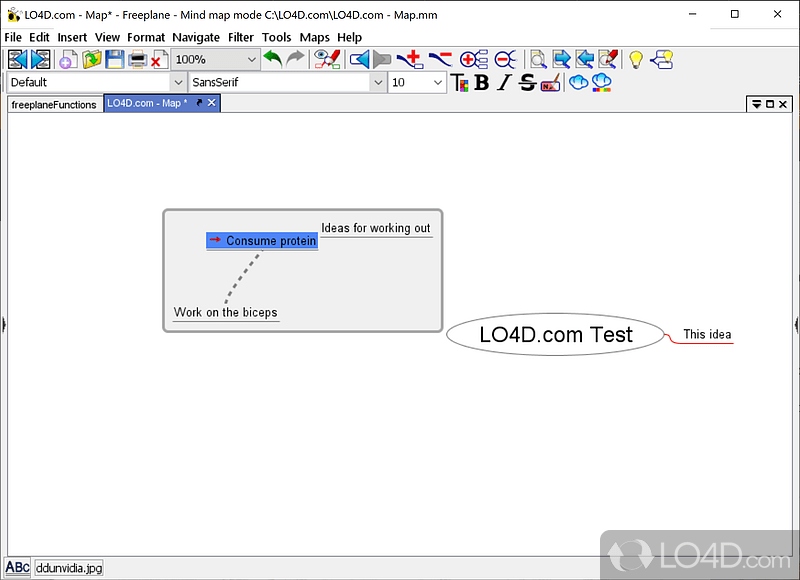Viewport: 800px width, 580px height.
Task: Remove node formatting icon
Action: pyautogui.click(x=550, y=83)
